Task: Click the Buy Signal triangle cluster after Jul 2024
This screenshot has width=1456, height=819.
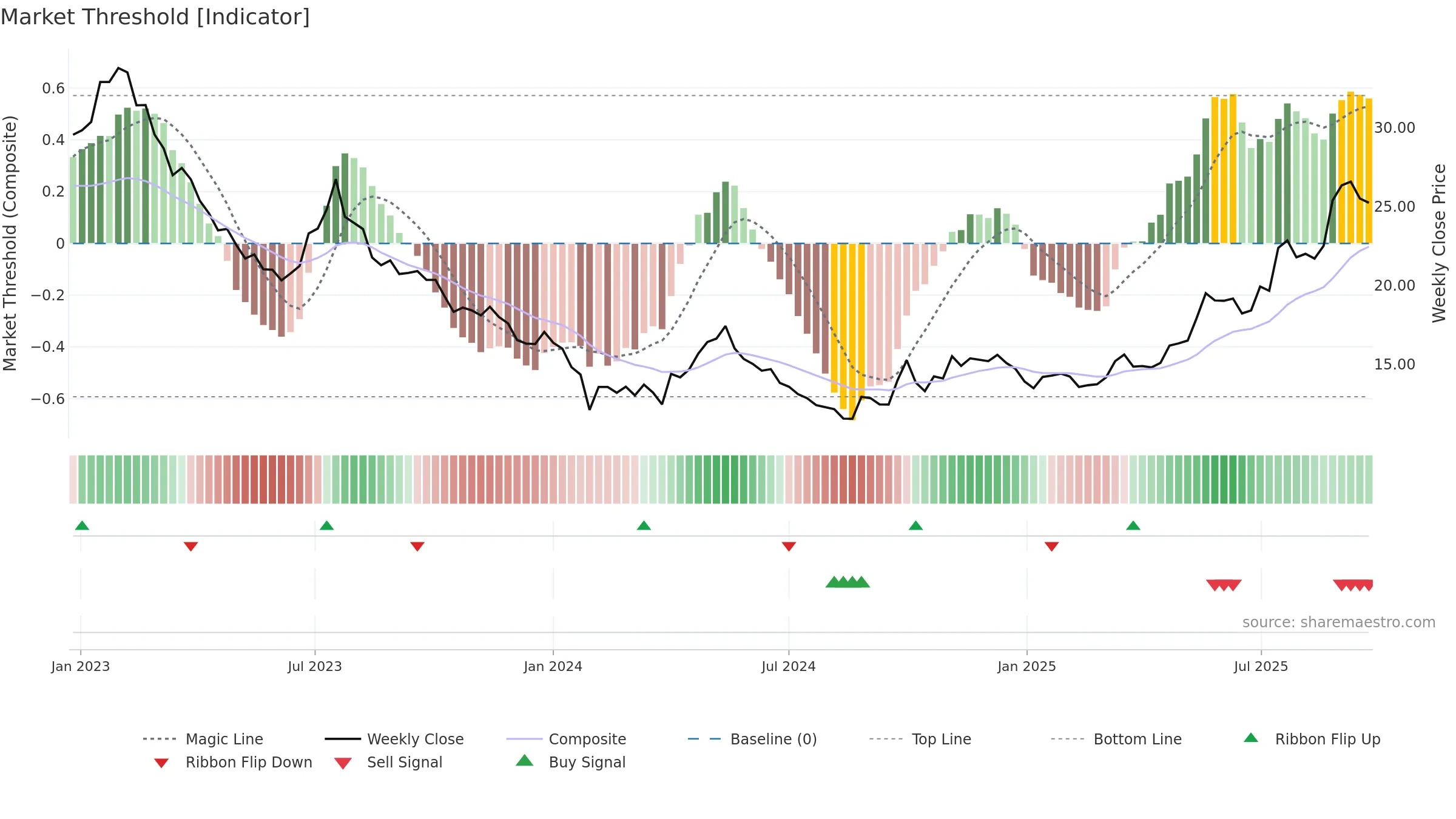Action: (848, 582)
